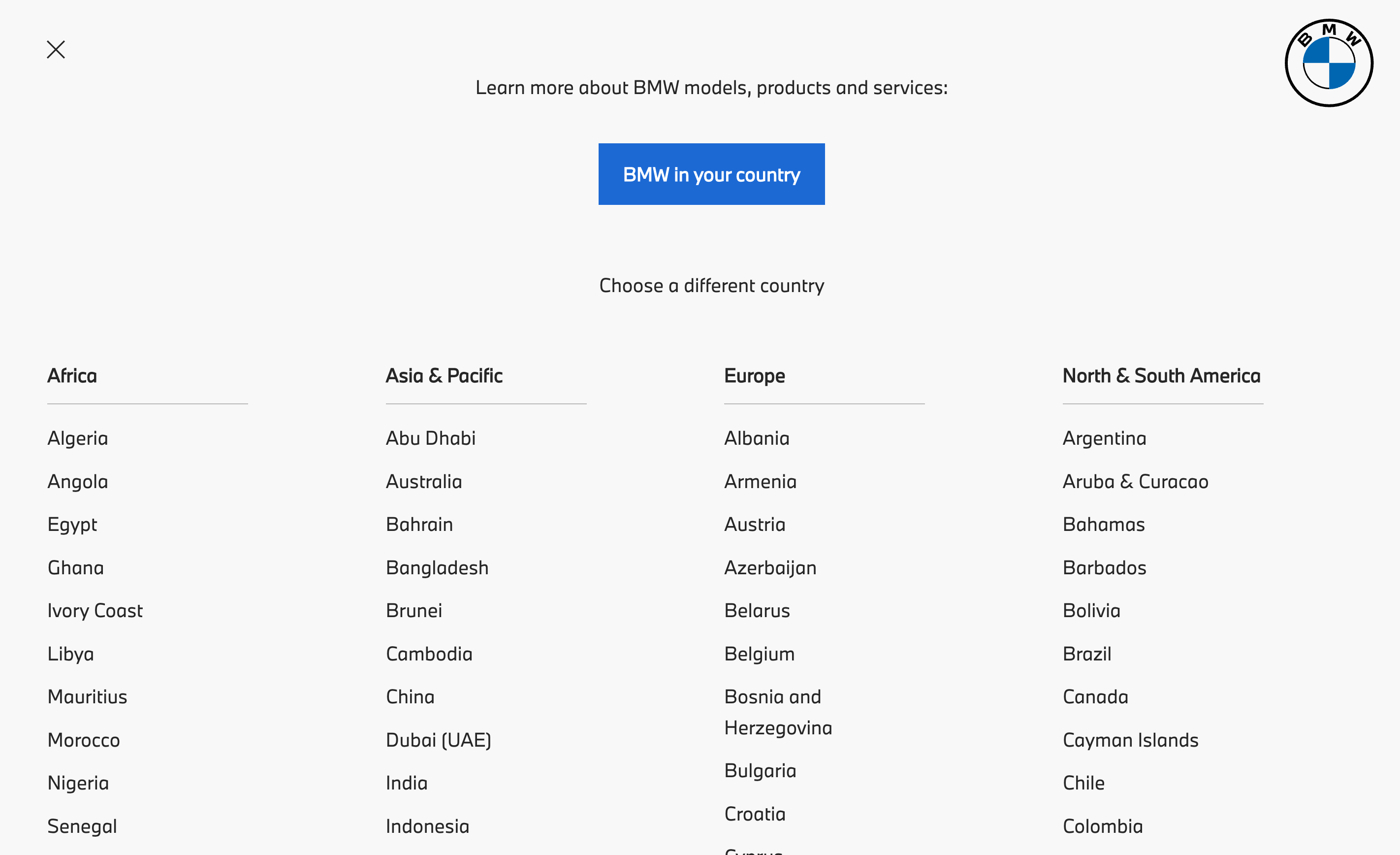Viewport: 1400px width, 855px height.
Task: Open the Aruba & Curacao link
Action: click(x=1135, y=482)
